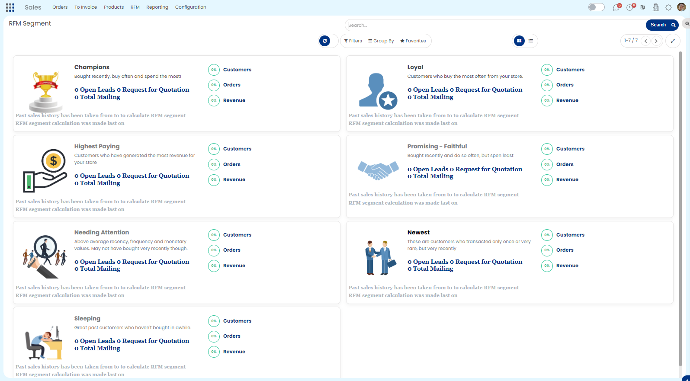The image size is (690, 381).
Task: Click the blue Search button
Action: 662,25
